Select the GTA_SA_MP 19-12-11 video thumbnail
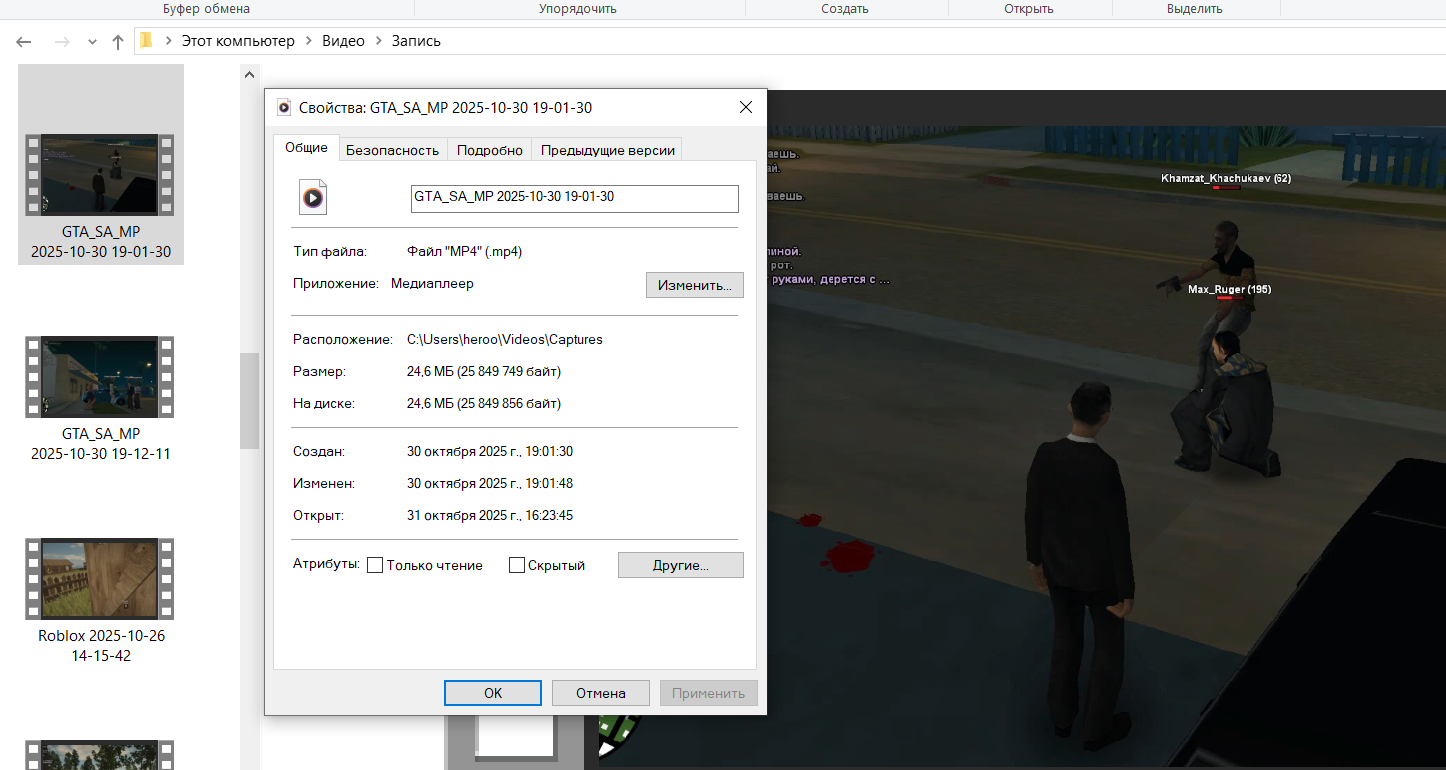Screen dimensions: 1446x770 point(100,377)
